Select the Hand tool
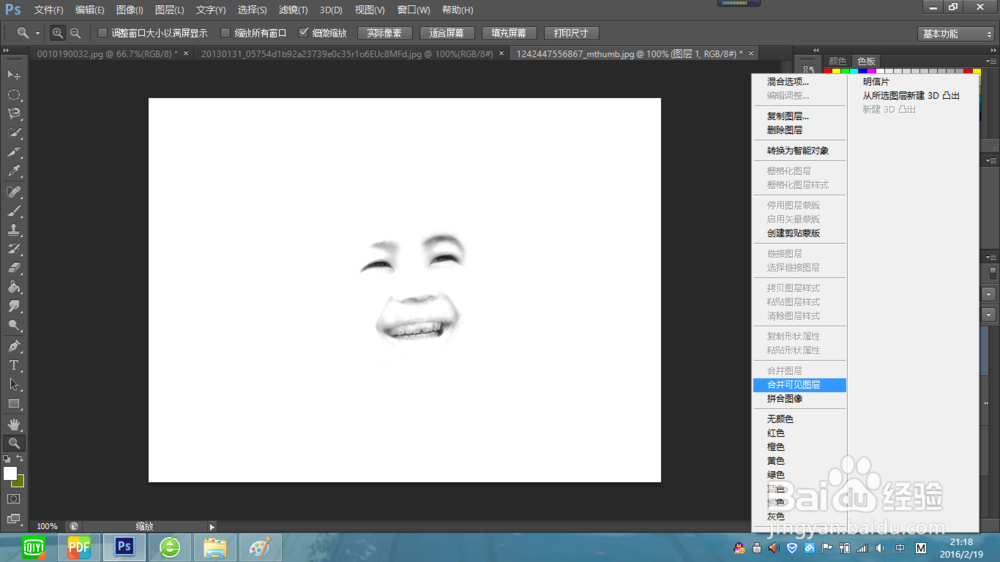The image size is (1000, 562). coord(14,424)
